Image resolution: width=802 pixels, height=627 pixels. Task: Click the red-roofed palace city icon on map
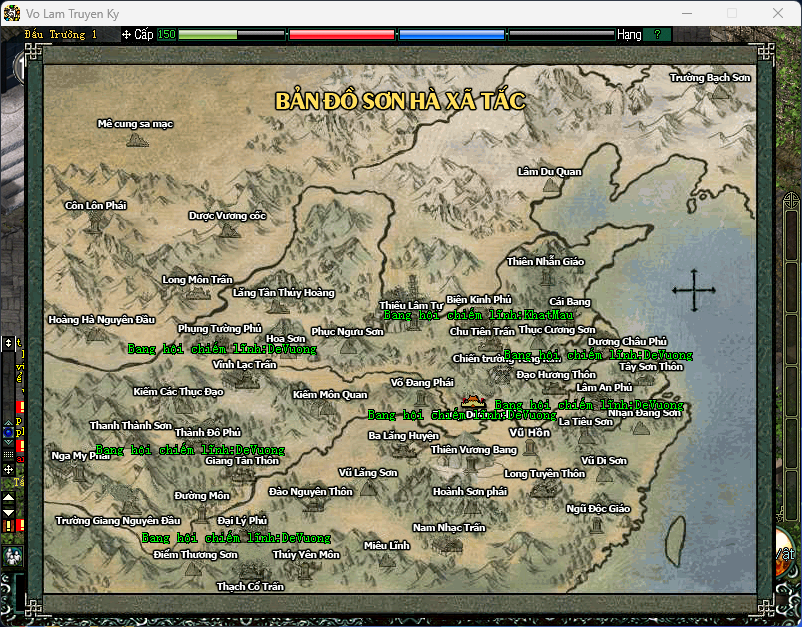click(473, 402)
